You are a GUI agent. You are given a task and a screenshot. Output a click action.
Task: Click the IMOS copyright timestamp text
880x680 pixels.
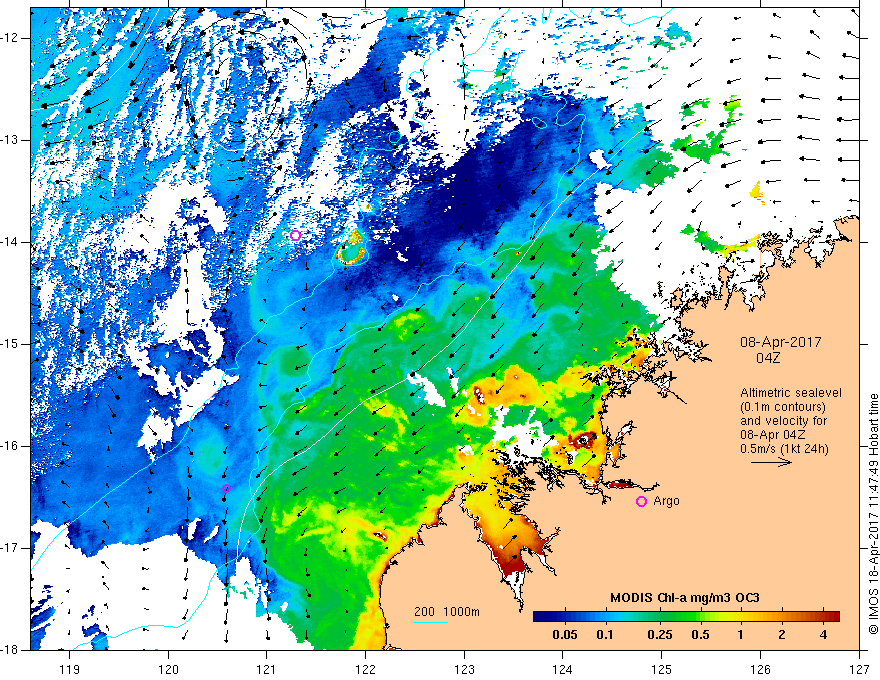click(x=873, y=514)
